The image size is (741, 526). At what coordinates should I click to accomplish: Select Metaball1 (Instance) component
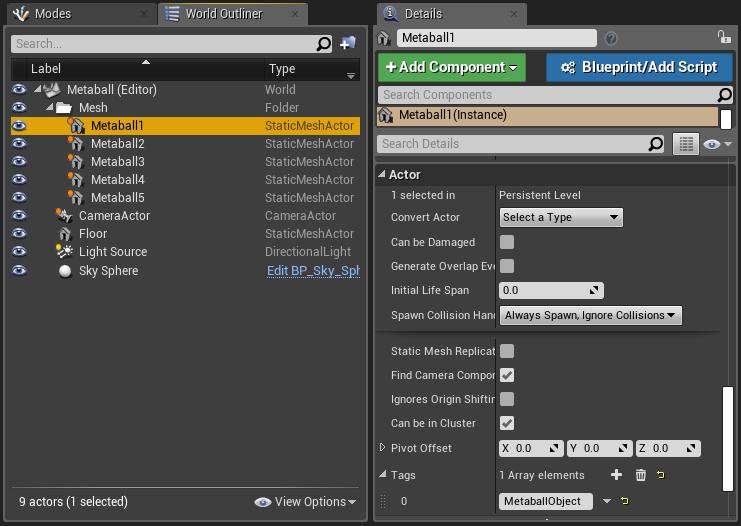[548, 116]
